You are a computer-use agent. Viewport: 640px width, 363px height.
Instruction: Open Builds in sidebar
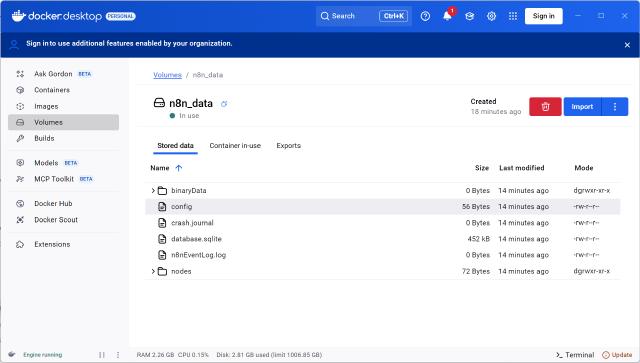(x=63, y=138)
